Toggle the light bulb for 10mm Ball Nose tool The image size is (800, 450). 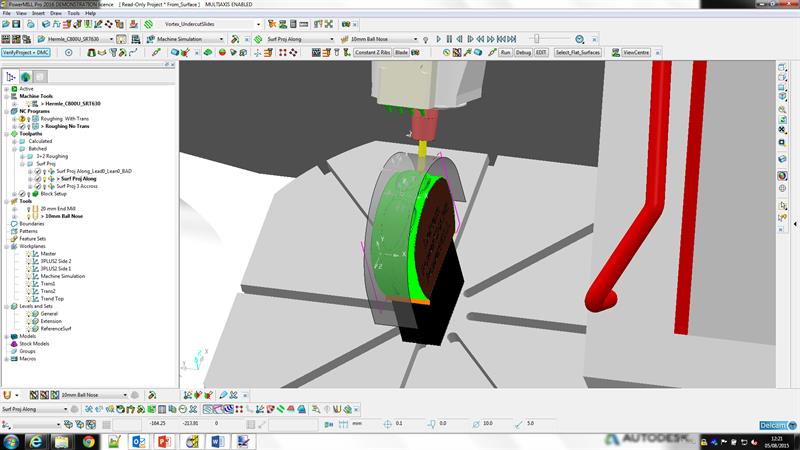(29, 216)
